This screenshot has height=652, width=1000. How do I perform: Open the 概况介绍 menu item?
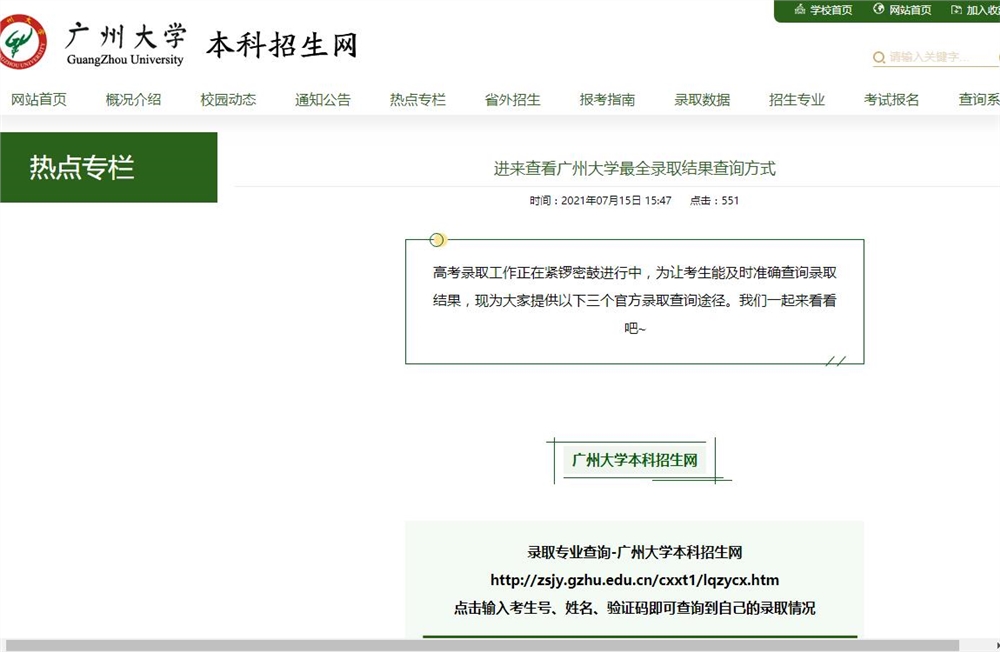pos(133,100)
